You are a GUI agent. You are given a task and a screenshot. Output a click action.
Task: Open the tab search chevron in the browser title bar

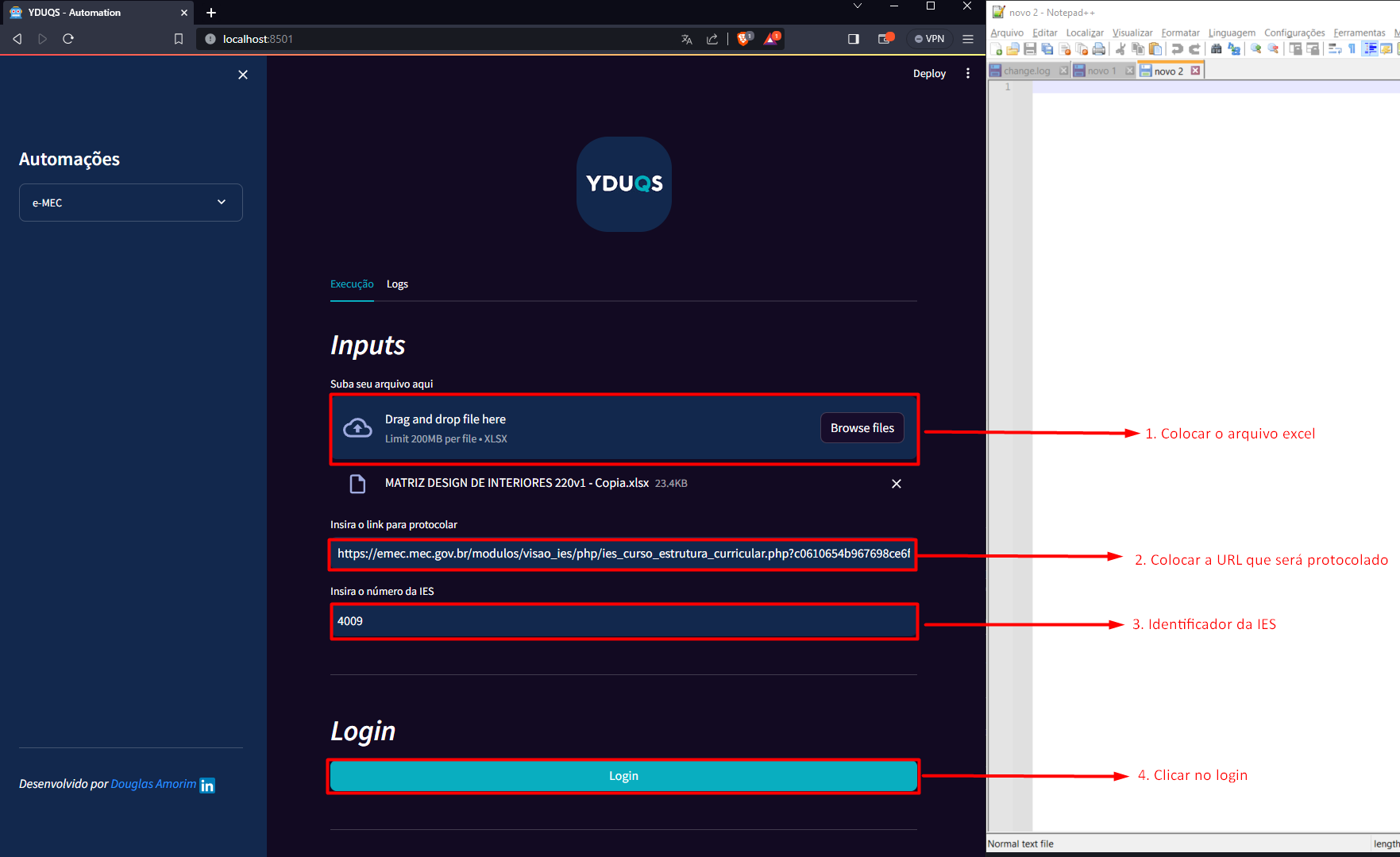[x=858, y=6]
